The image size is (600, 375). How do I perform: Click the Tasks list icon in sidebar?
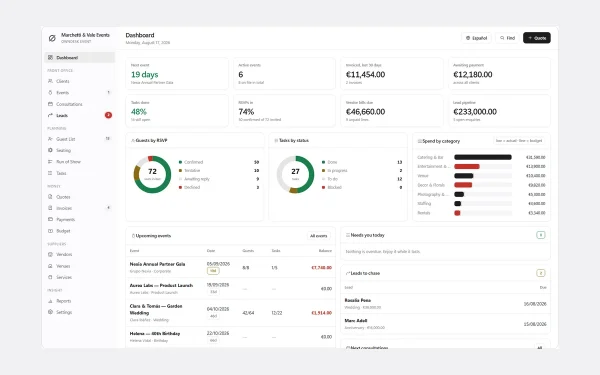pyautogui.click(x=50, y=173)
